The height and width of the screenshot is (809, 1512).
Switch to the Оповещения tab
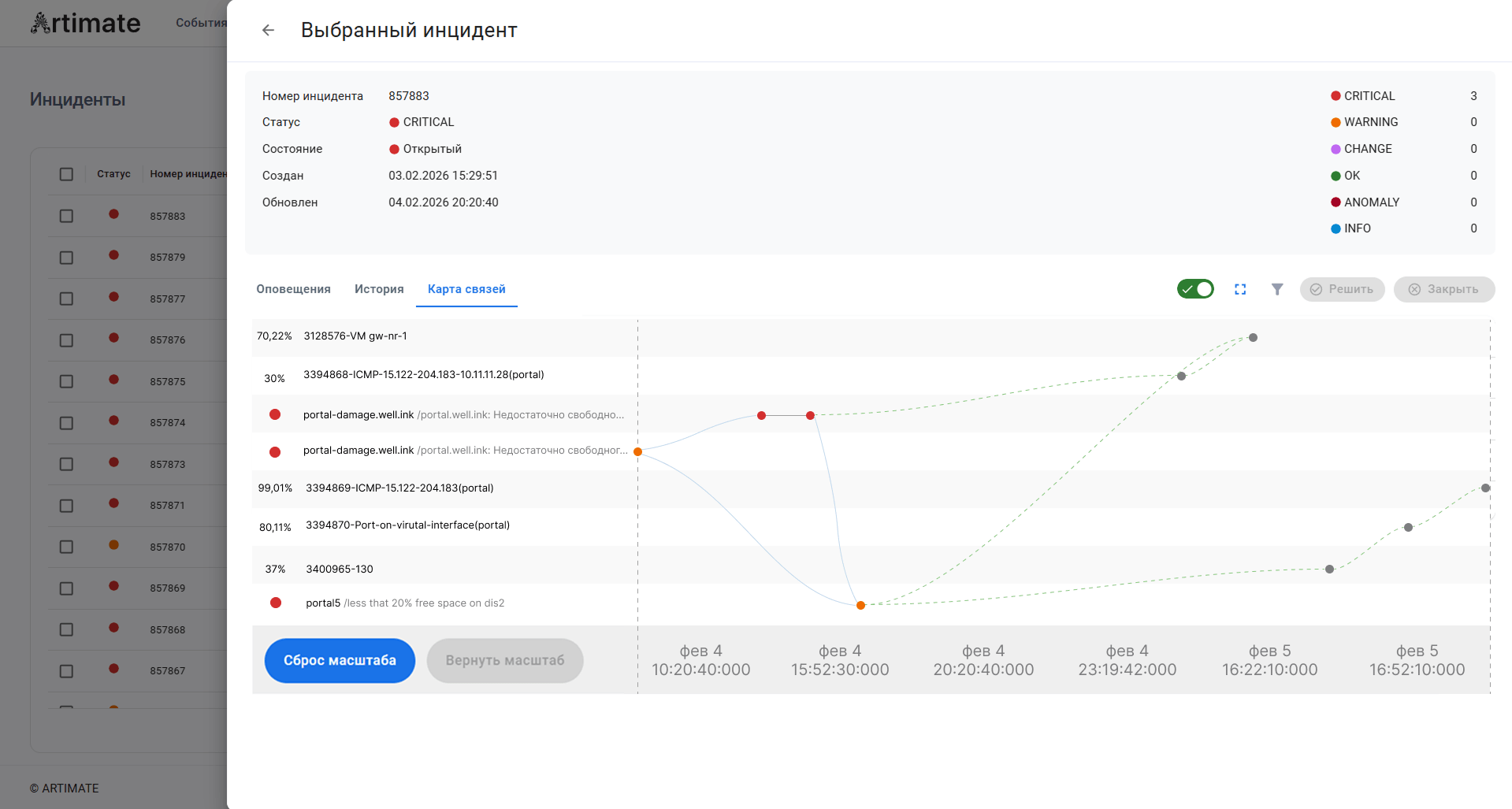coord(293,289)
